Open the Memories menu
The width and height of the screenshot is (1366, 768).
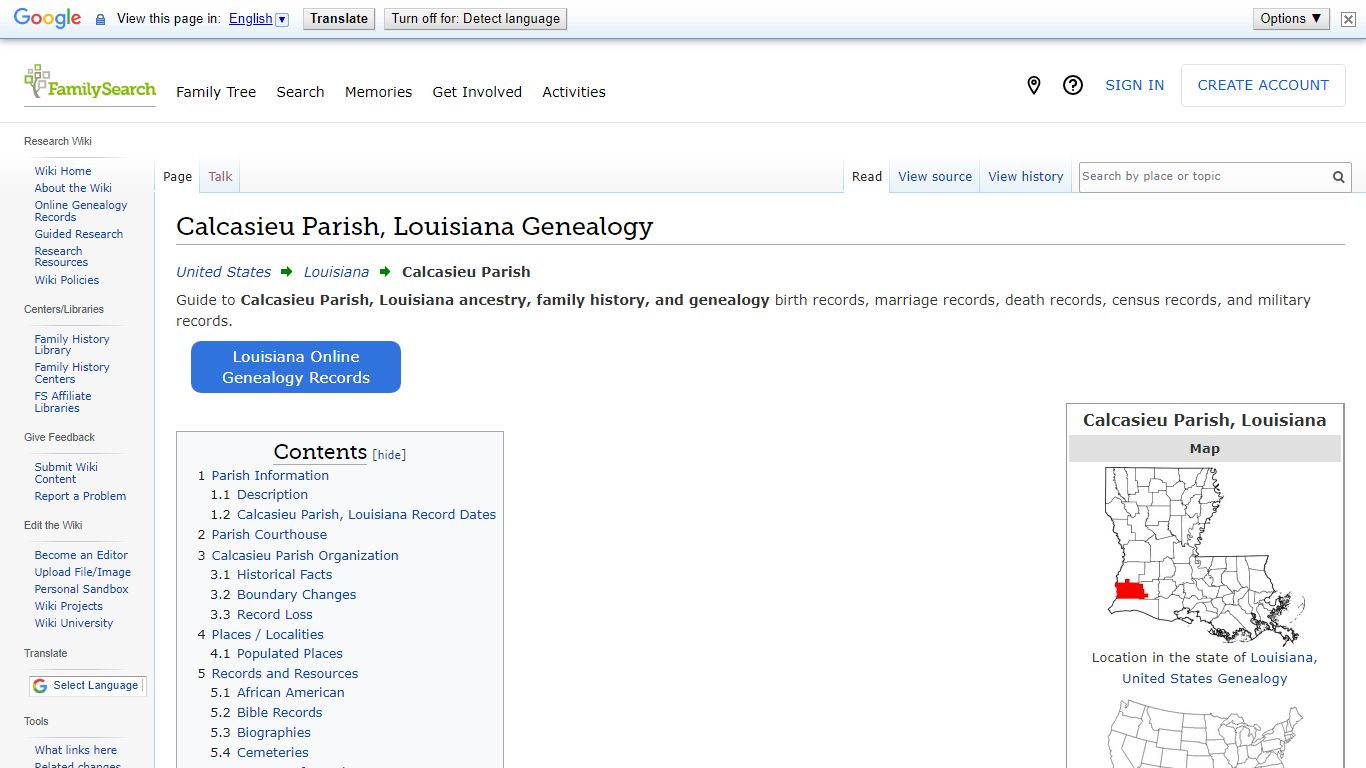[378, 92]
